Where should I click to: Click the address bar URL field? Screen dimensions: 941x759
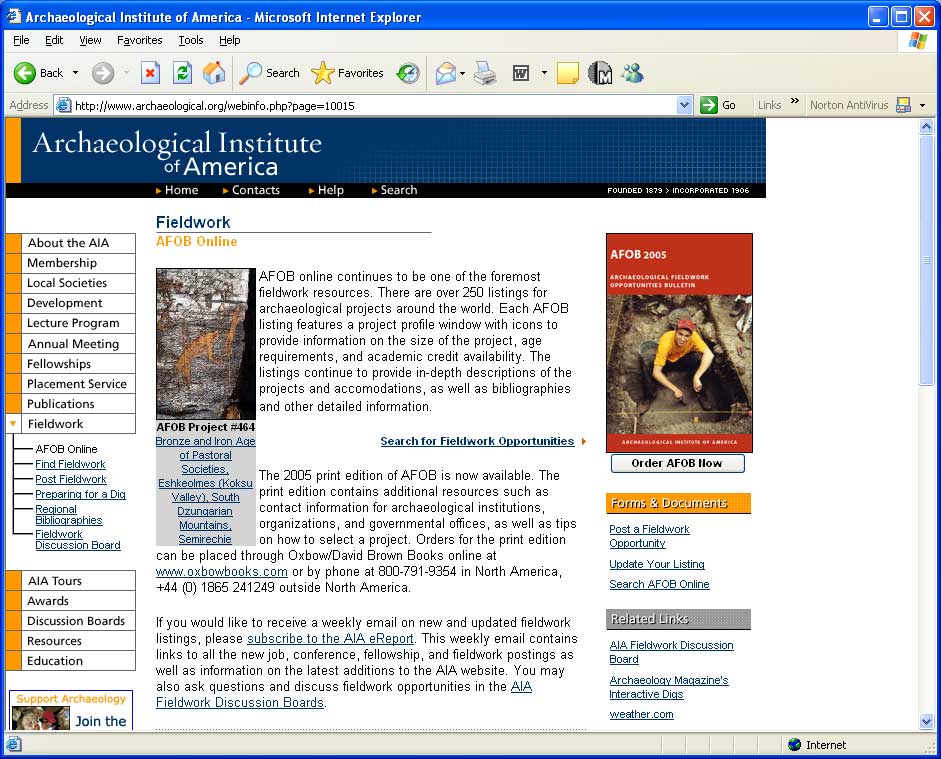coord(372,106)
